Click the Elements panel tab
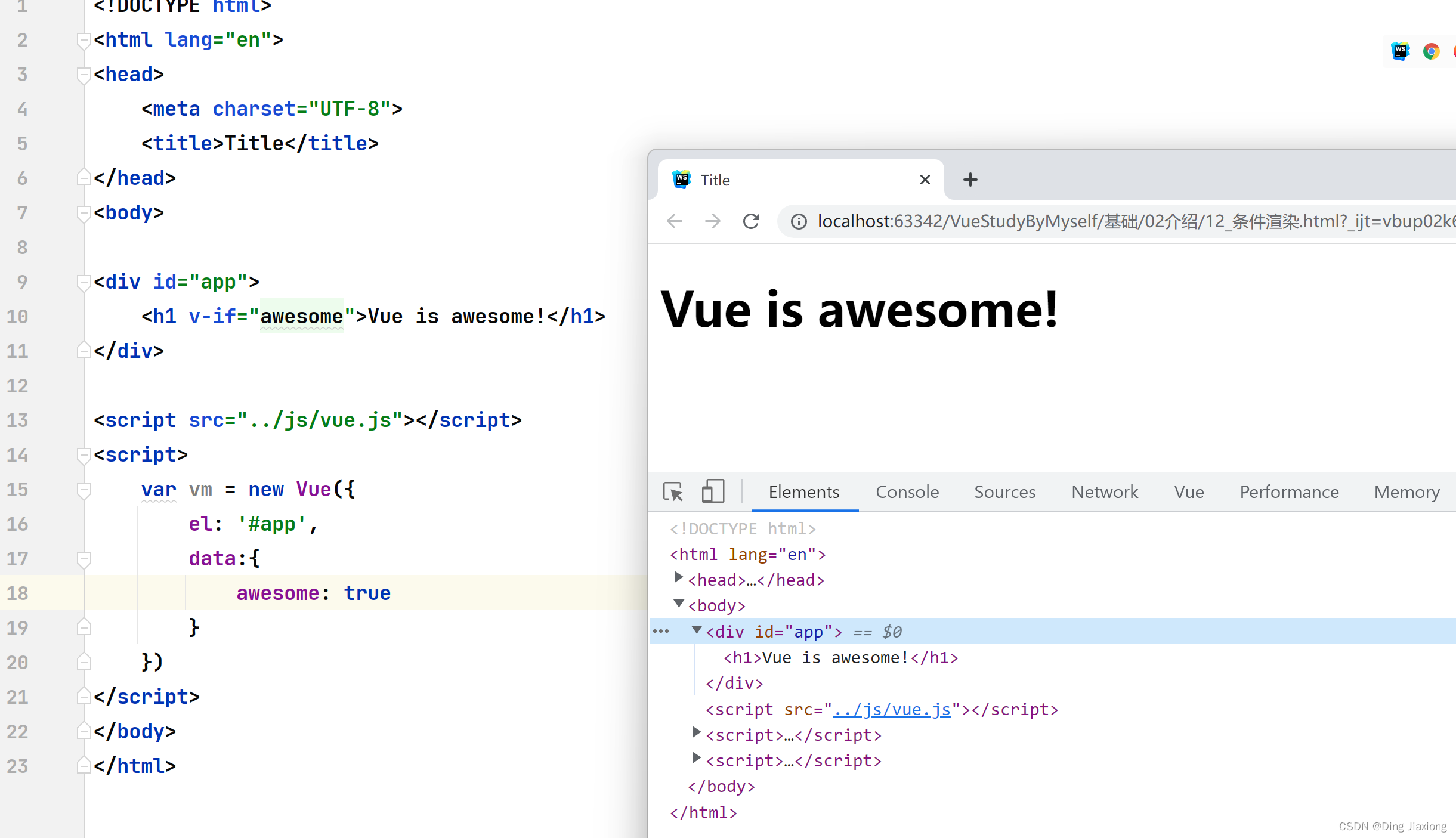The image size is (1456, 838). pos(804,491)
